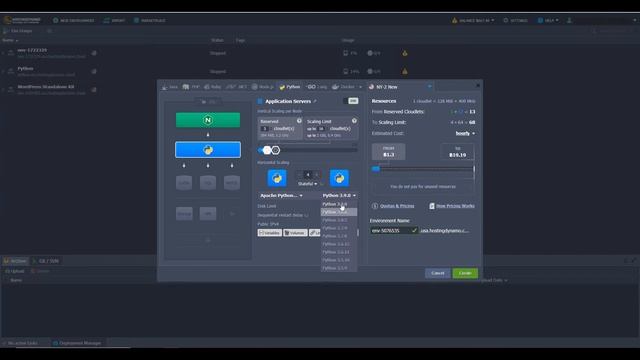This screenshot has width=640, height=360.
Task: Click the info icon in Scaling Limit box
Action: 354,121
